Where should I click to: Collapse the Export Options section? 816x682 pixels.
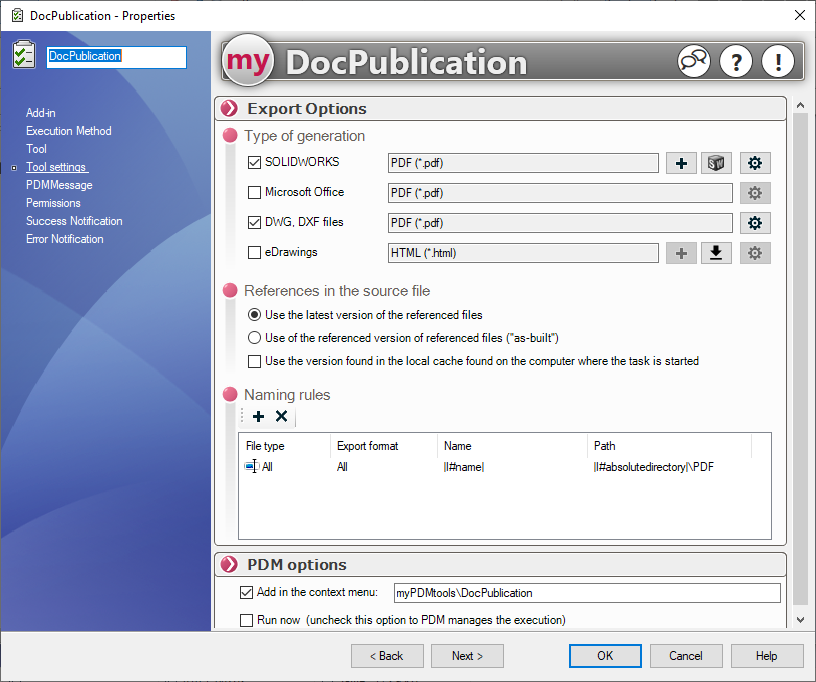click(x=230, y=109)
